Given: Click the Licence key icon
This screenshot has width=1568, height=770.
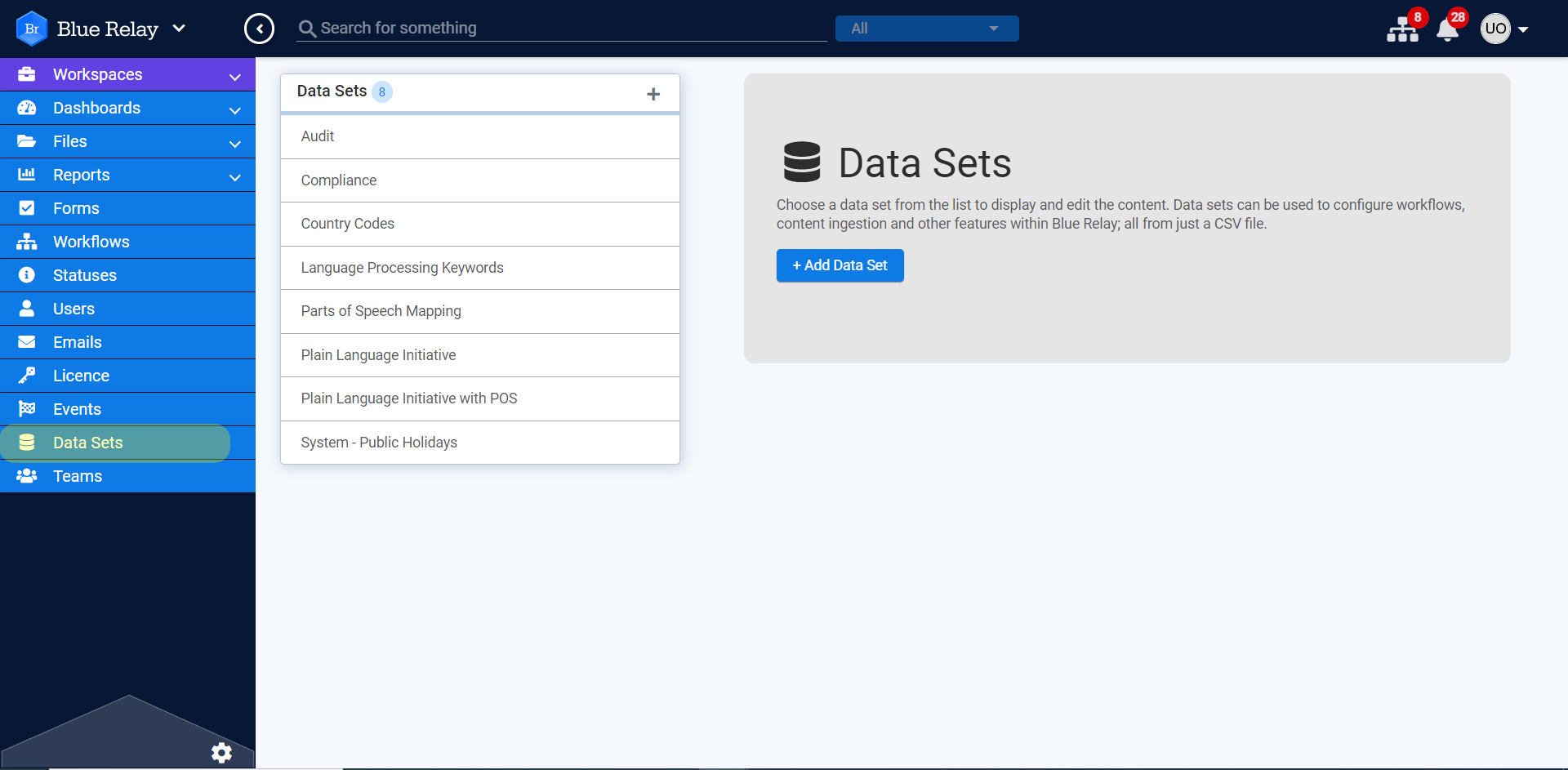Looking at the screenshot, I should [27, 376].
